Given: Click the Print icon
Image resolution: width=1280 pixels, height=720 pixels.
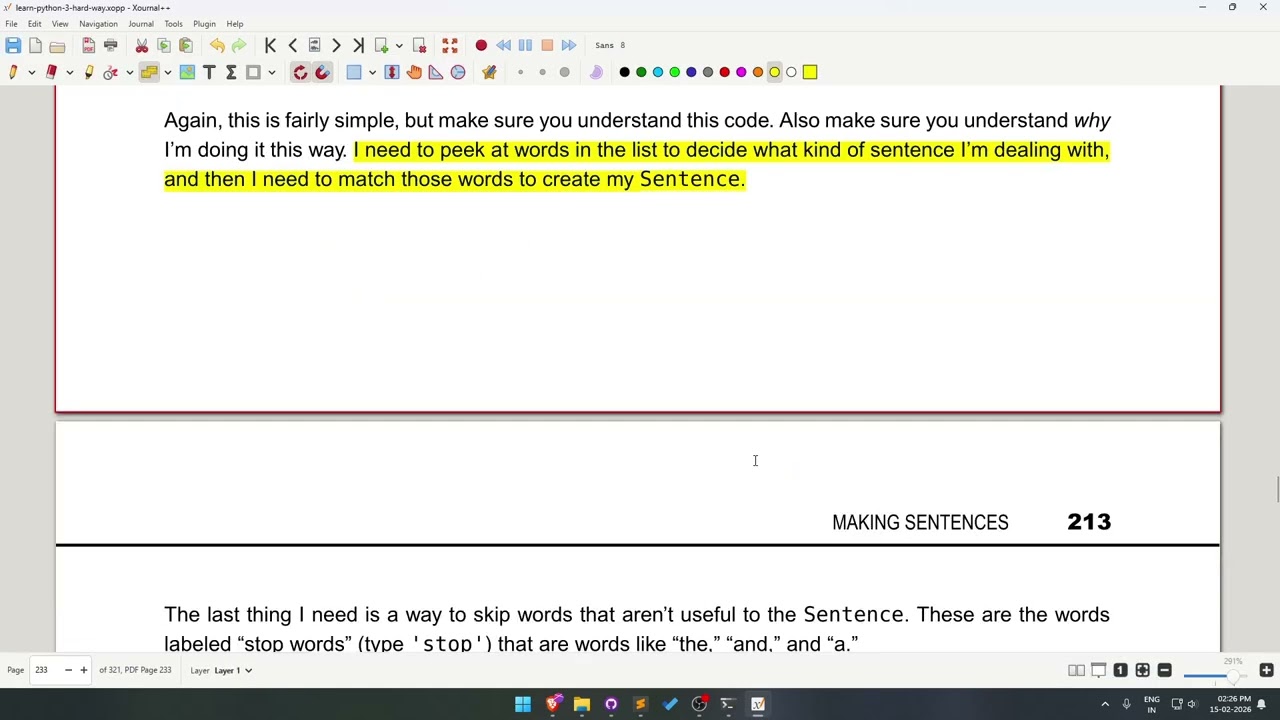Looking at the screenshot, I should pyautogui.click(x=111, y=45).
